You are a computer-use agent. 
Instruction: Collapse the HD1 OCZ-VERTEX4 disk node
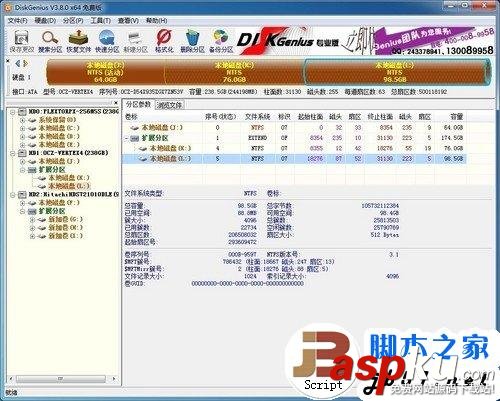pos(13,153)
